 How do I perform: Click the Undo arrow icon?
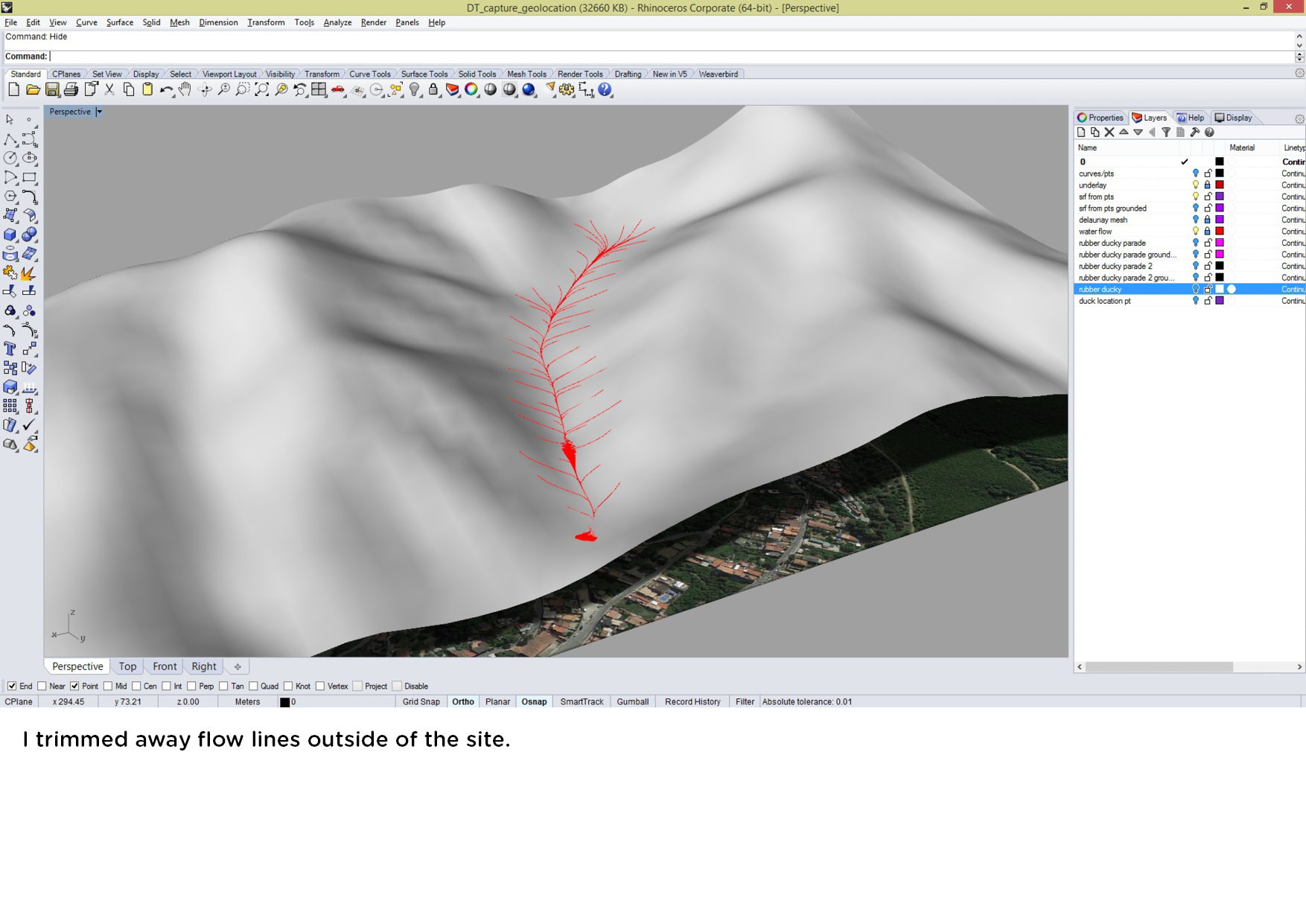click(165, 90)
